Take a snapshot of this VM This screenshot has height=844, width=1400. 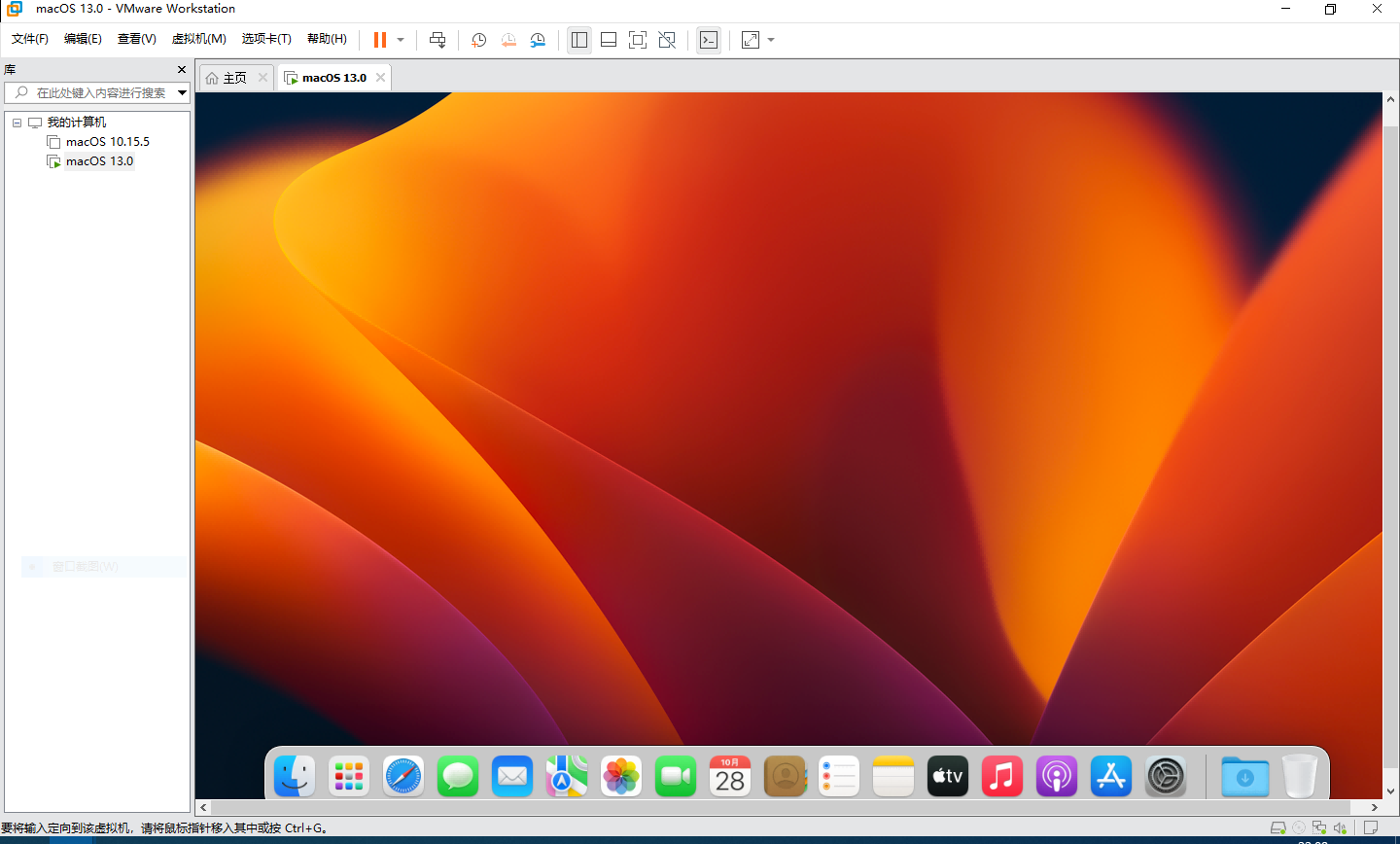478,40
